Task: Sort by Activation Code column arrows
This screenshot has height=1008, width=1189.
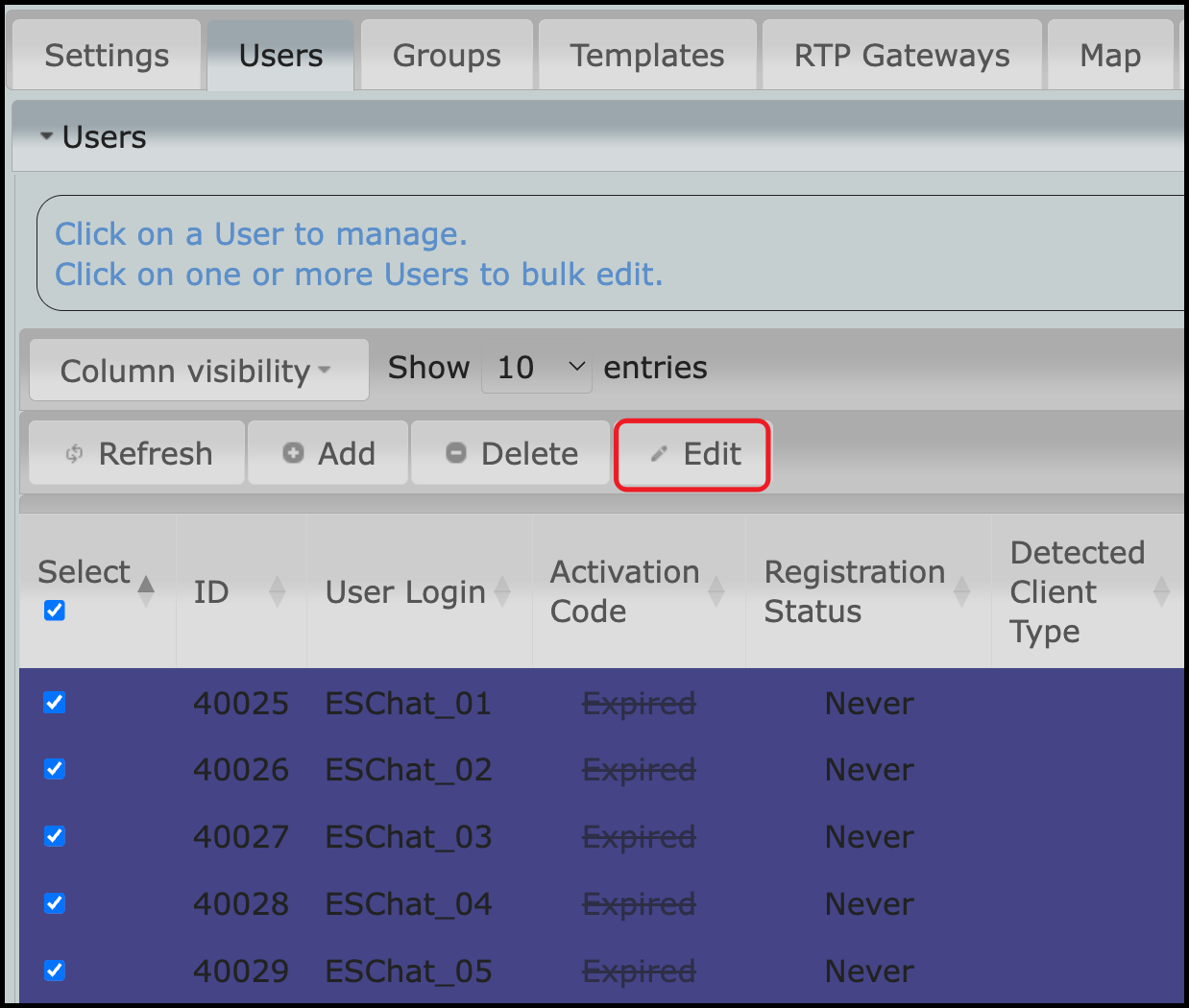Action: click(716, 591)
